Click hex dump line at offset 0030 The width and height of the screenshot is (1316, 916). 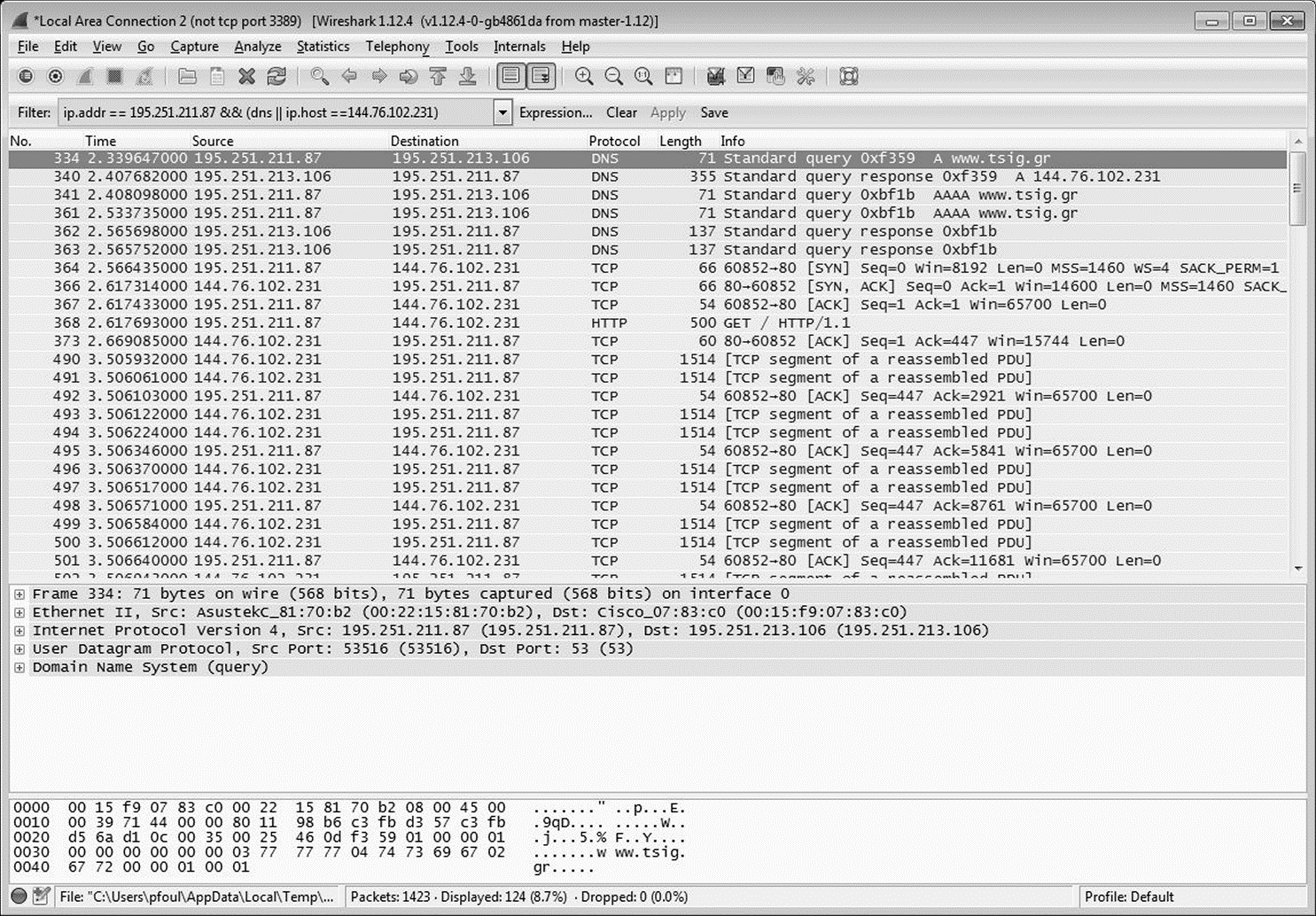click(350, 851)
